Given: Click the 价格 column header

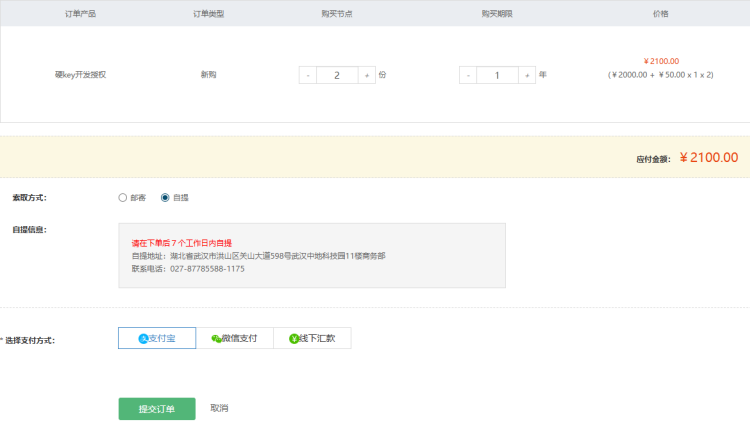Looking at the screenshot, I should tap(660, 14).
